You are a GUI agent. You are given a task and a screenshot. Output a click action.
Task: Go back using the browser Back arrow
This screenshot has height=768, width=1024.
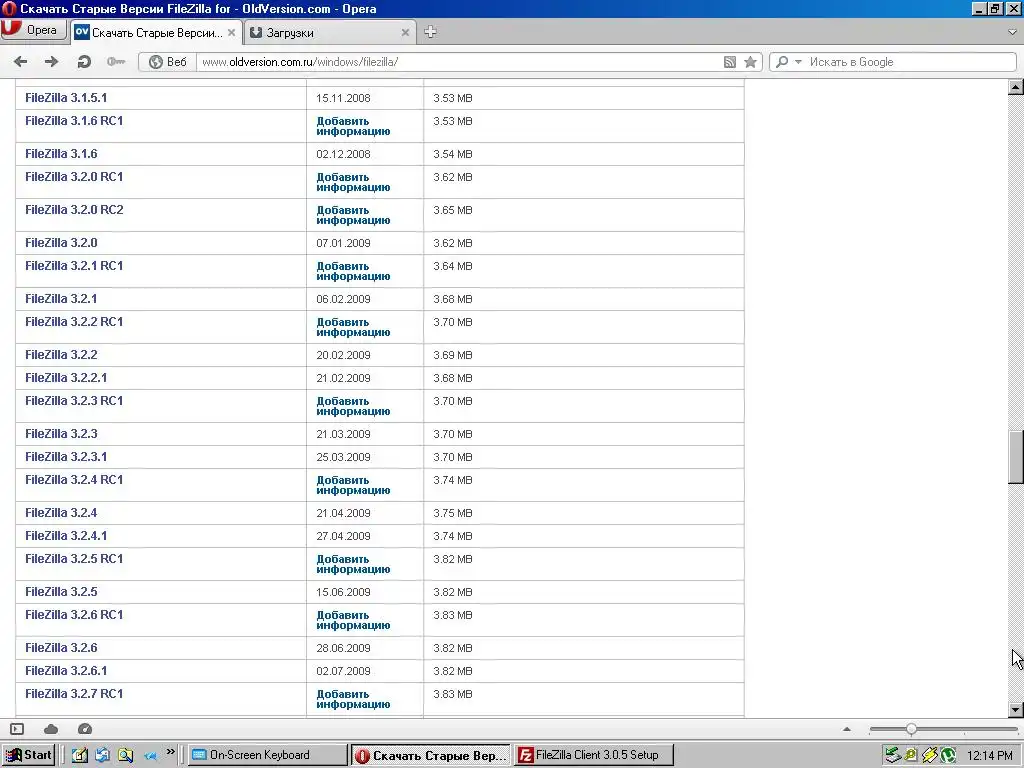[x=20, y=61]
